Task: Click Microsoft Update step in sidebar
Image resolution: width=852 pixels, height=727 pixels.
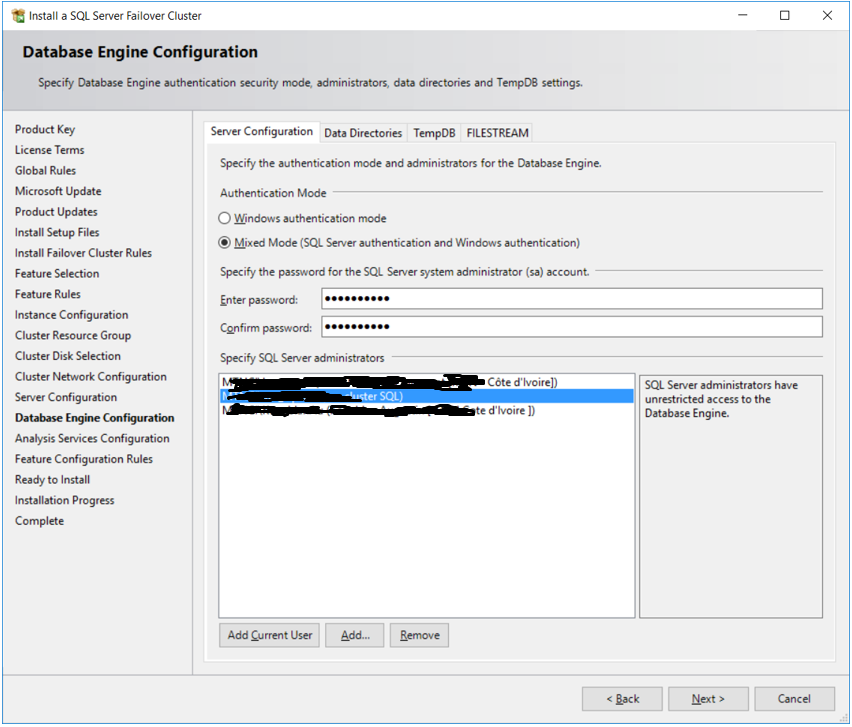Action: coord(58,192)
